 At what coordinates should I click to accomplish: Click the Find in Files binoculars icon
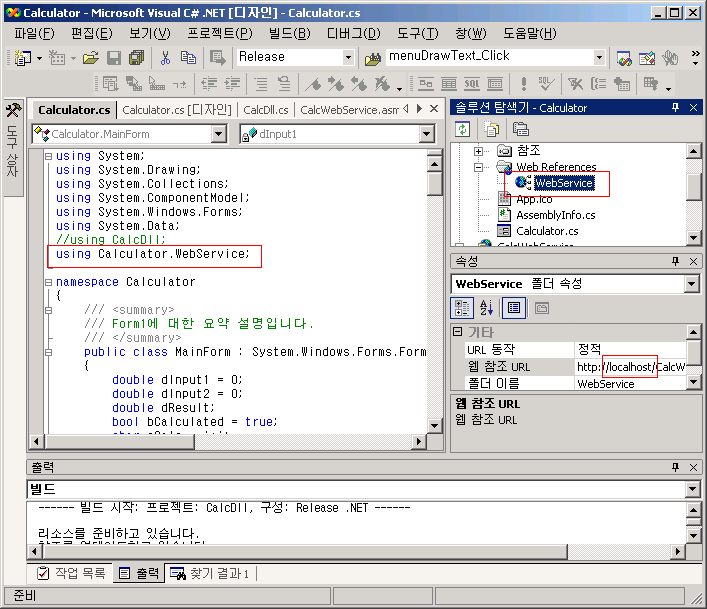(x=373, y=59)
